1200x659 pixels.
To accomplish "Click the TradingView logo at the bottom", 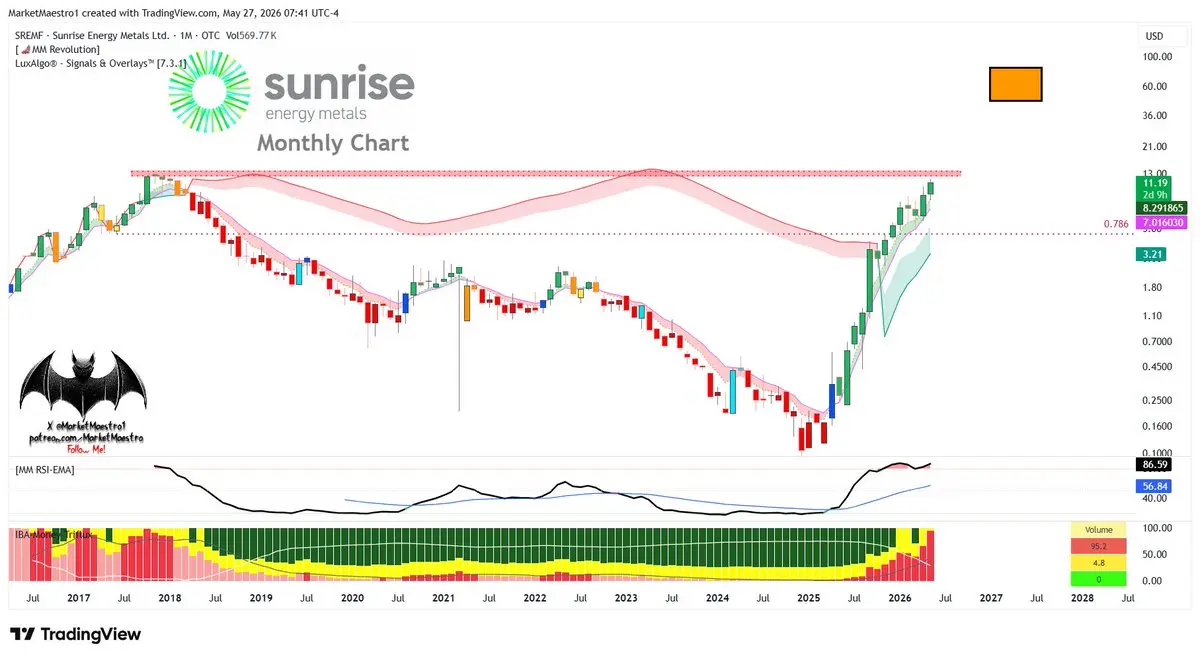I will point(75,634).
